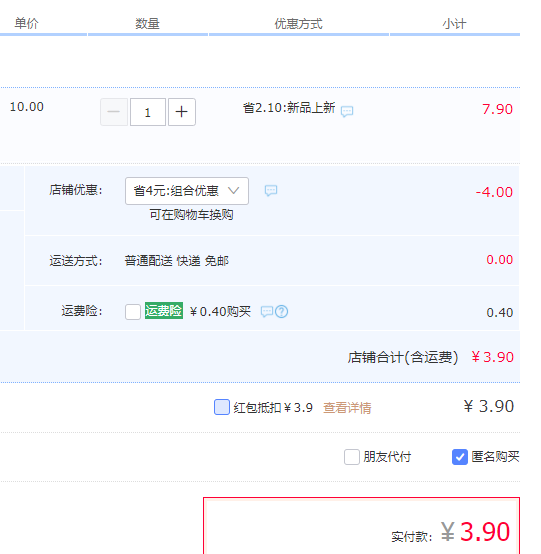Click the quantity input field showing 1
This screenshot has height=554, width=541.
click(148, 112)
